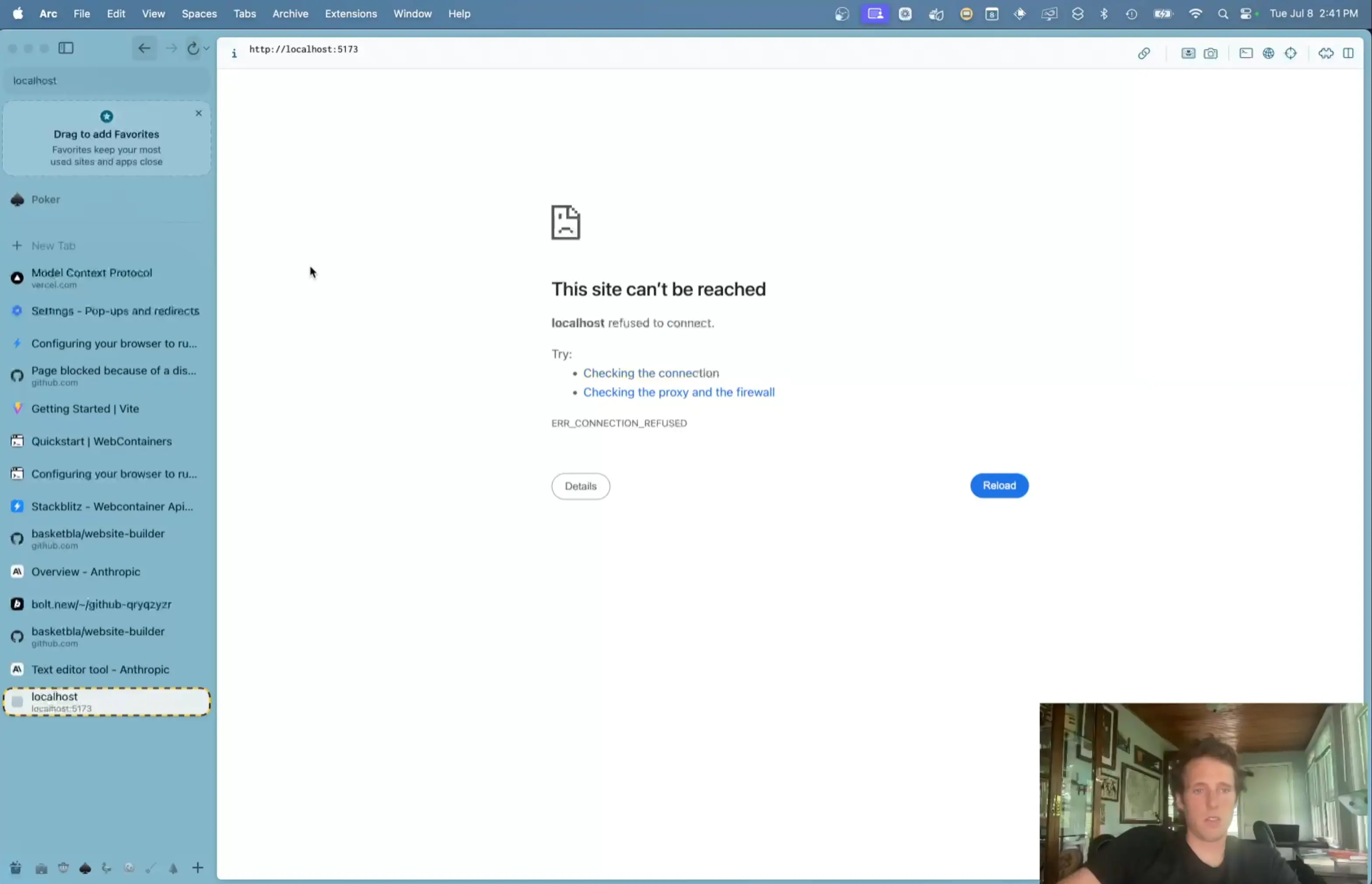Select Stackblitz - Webcontainer Api tab

pos(107,507)
